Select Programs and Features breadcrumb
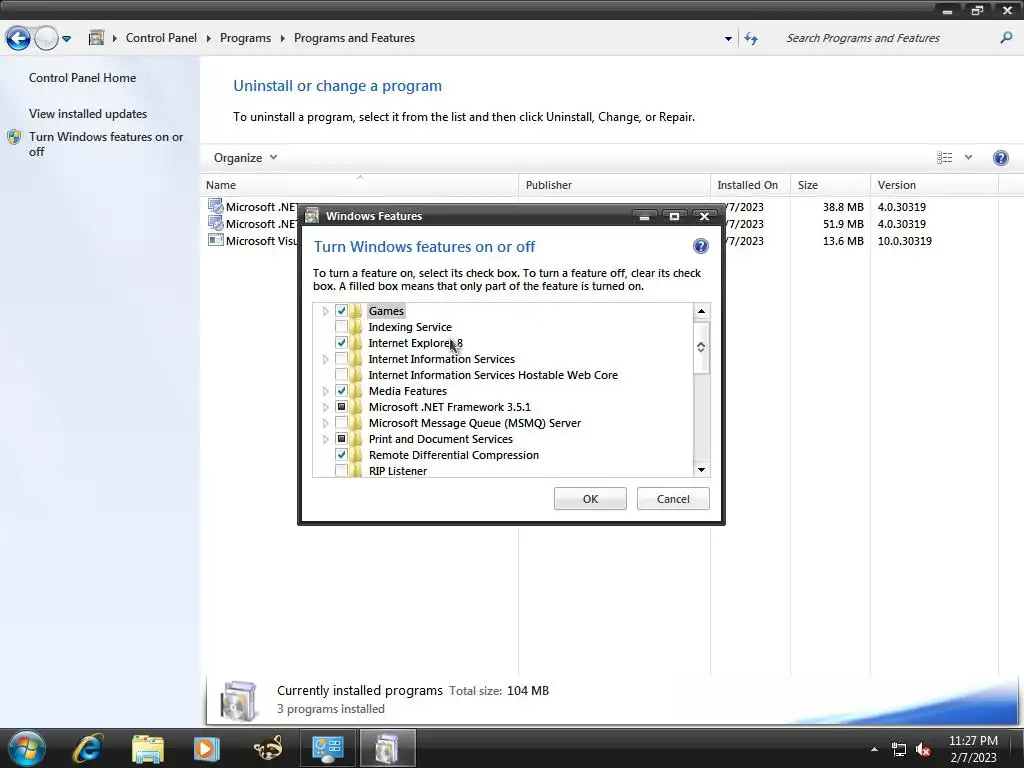1024x768 pixels. 354,38
